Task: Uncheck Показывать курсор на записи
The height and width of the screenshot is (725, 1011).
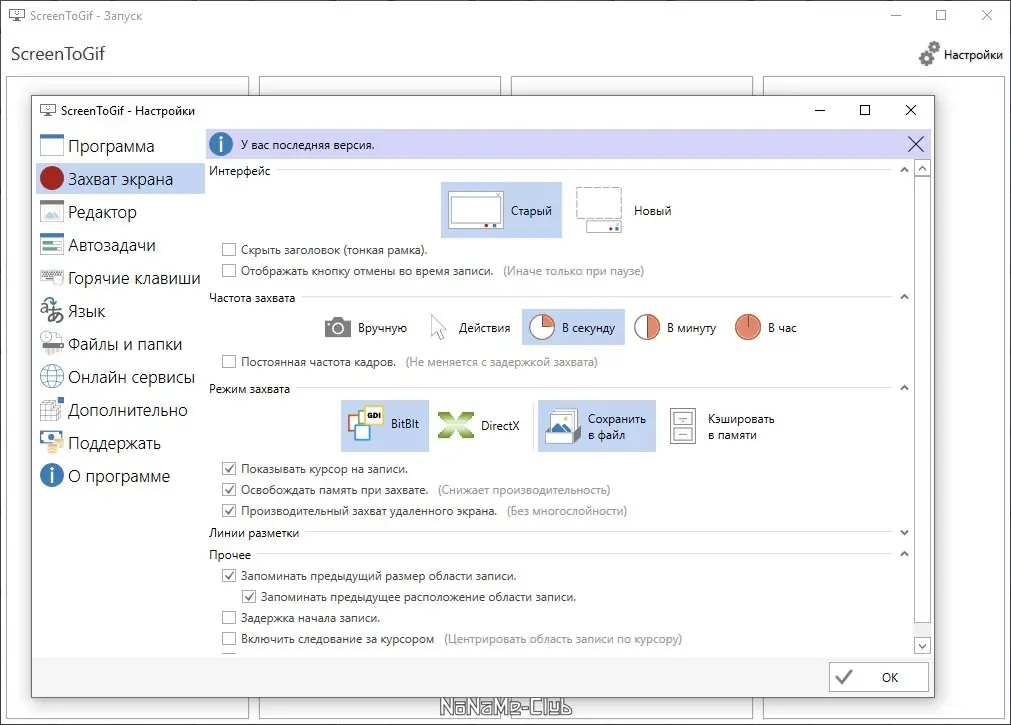Action: tap(229, 468)
